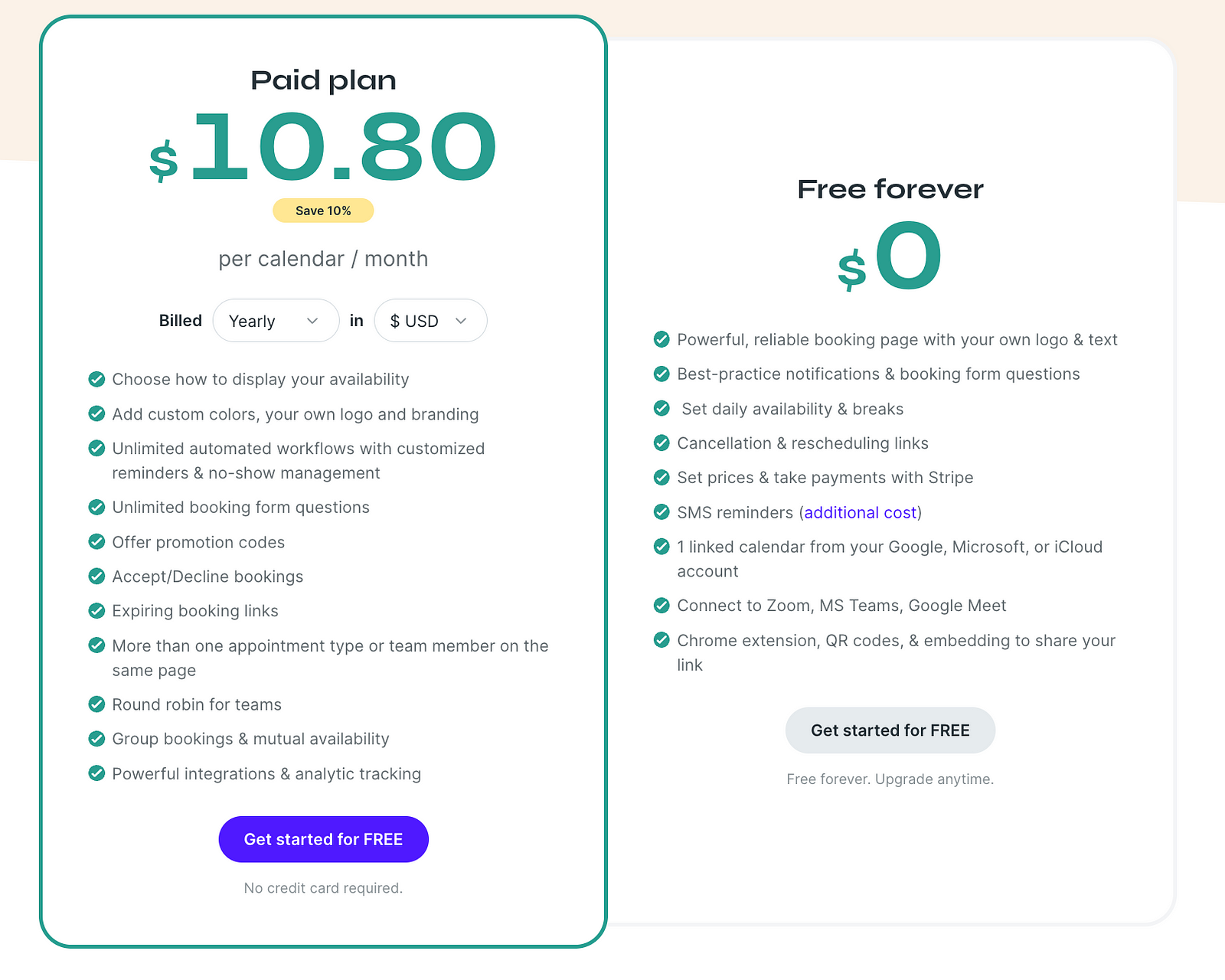
Task: Click checkmark icon beside Expiring booking links
Action: click(x=96, y=611)
